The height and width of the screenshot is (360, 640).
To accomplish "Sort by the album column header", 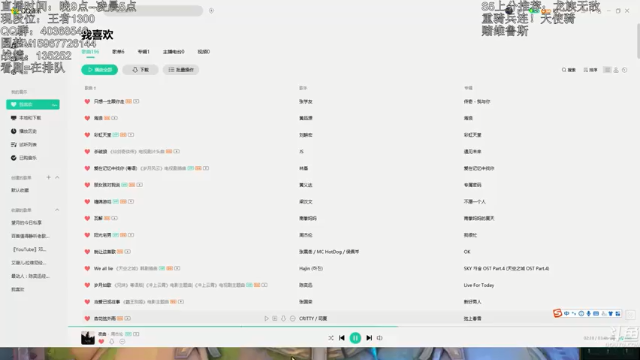I will (x=468, y=88).
